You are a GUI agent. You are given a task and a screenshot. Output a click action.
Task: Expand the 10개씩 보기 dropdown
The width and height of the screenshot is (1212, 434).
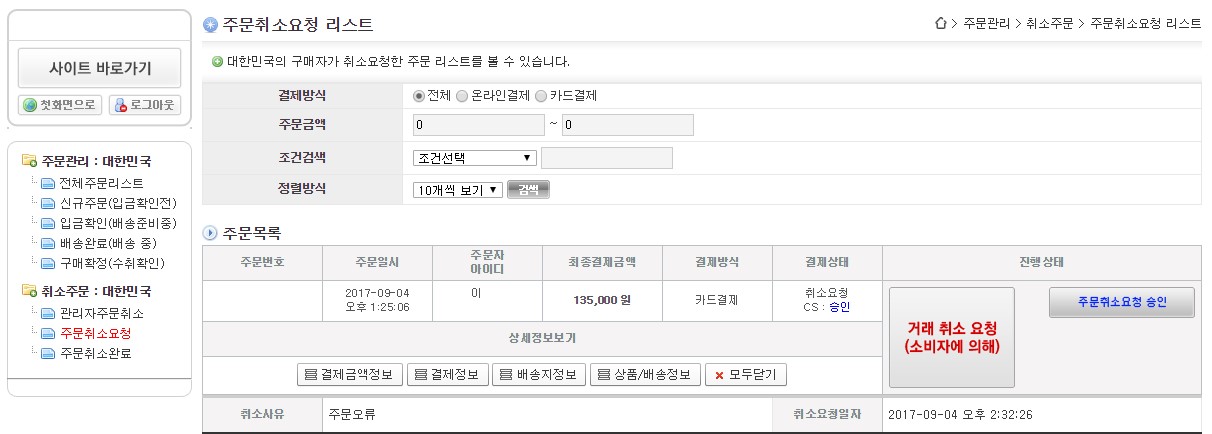458,190
